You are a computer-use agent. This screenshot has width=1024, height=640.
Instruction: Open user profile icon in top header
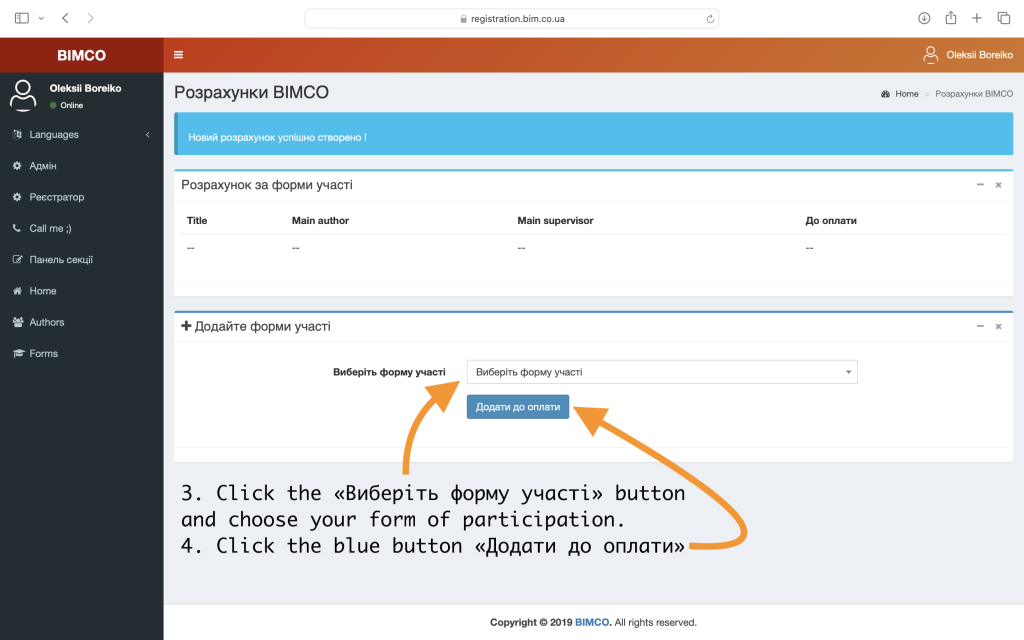click(x=931, y=55)
